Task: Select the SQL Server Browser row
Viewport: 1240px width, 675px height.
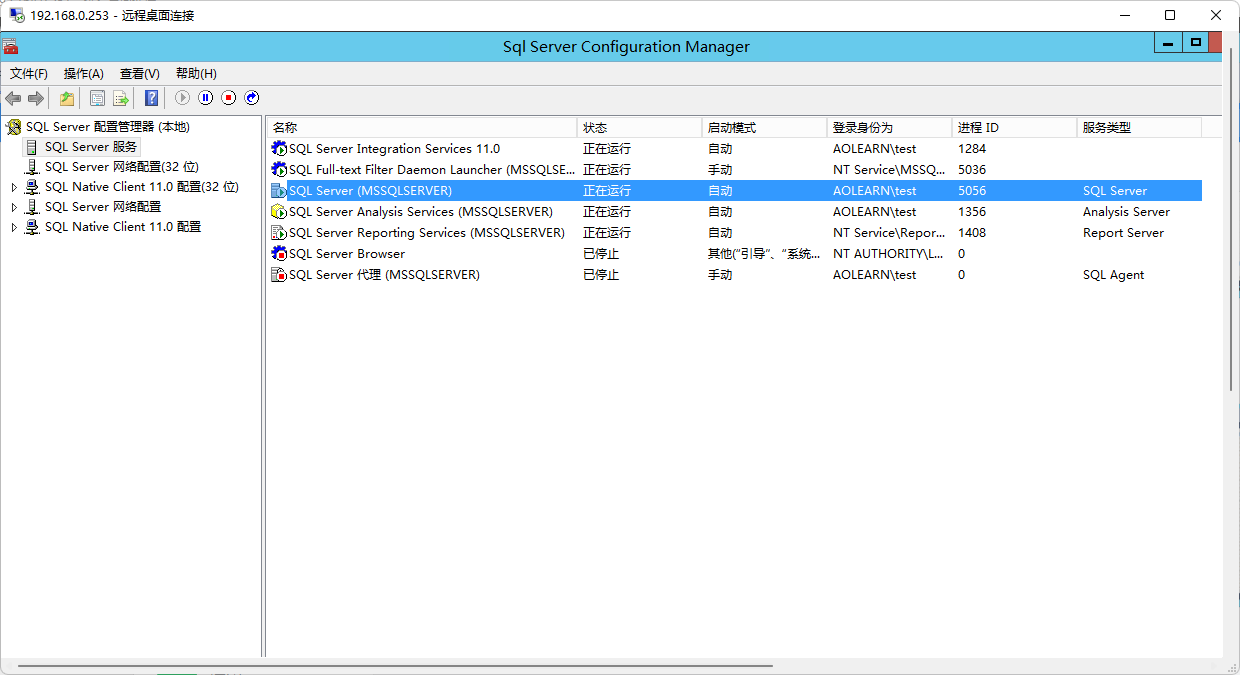Action: pos(735,254)
